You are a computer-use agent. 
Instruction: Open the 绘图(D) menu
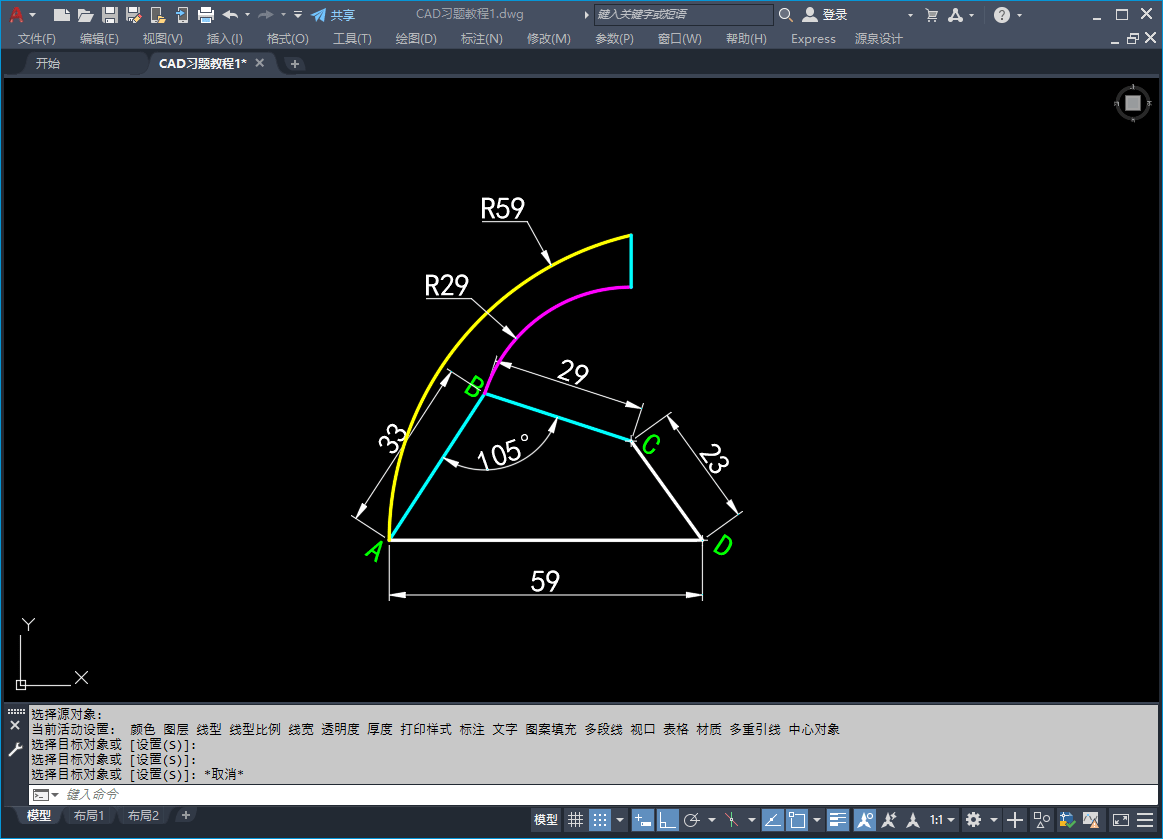tap(416, 39)
